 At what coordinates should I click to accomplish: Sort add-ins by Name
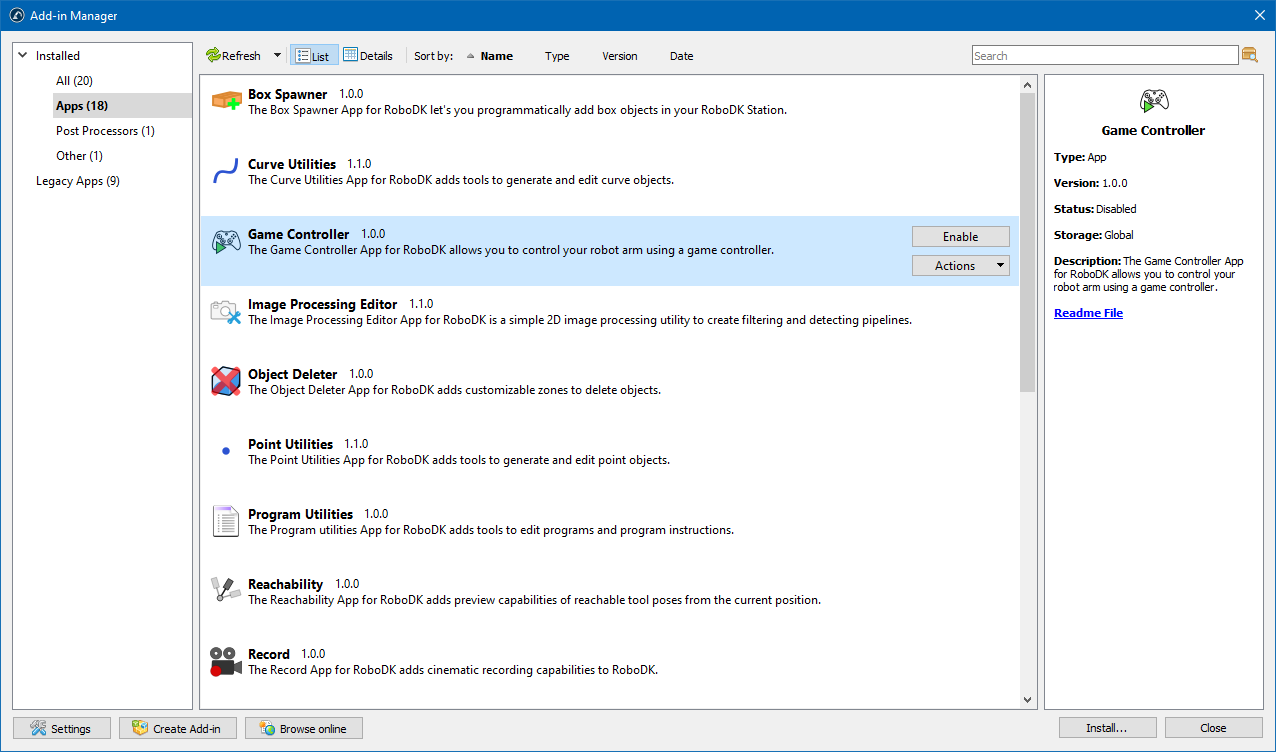(x=496, y=56)
